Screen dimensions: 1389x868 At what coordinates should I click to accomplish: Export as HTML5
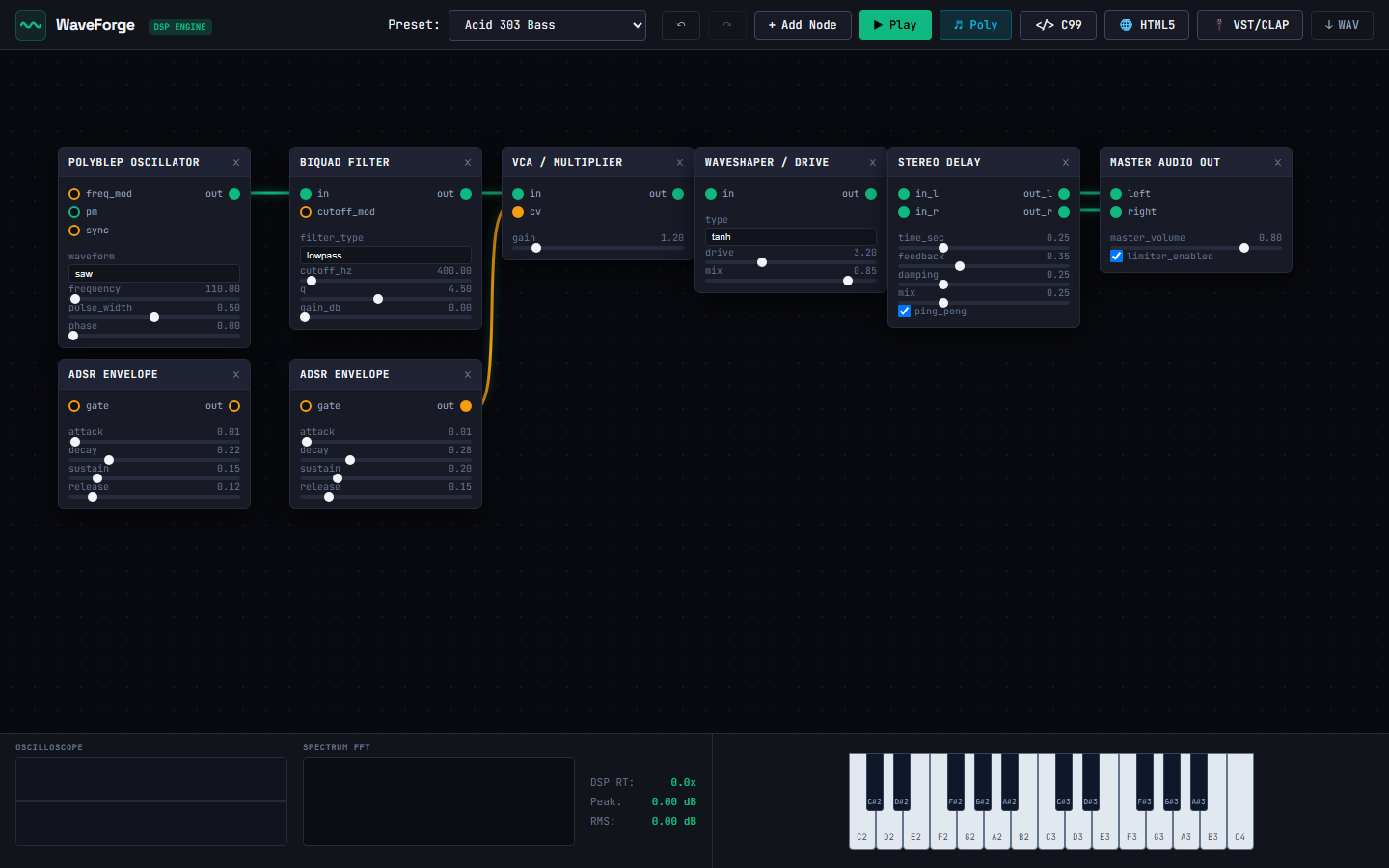click(1147, 25)
